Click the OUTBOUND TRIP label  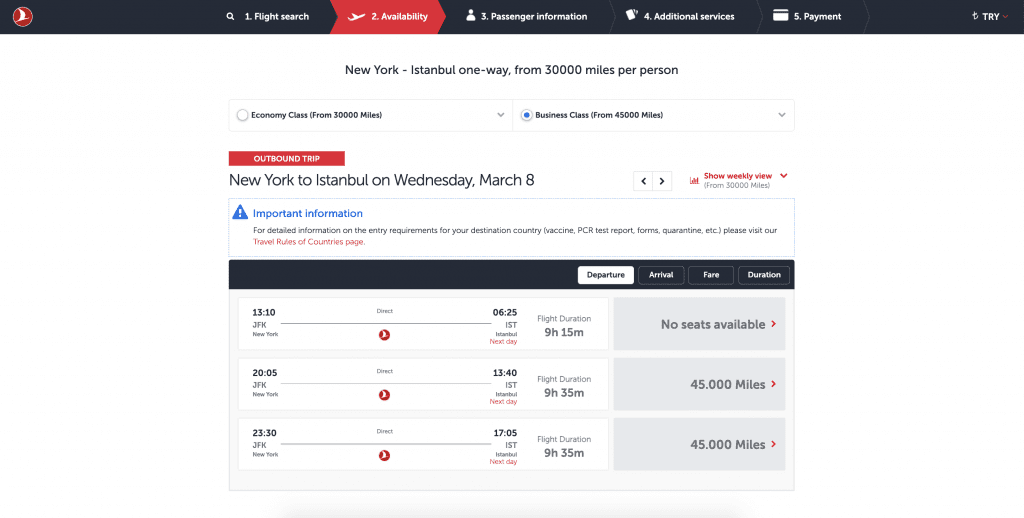pos(287,159)
